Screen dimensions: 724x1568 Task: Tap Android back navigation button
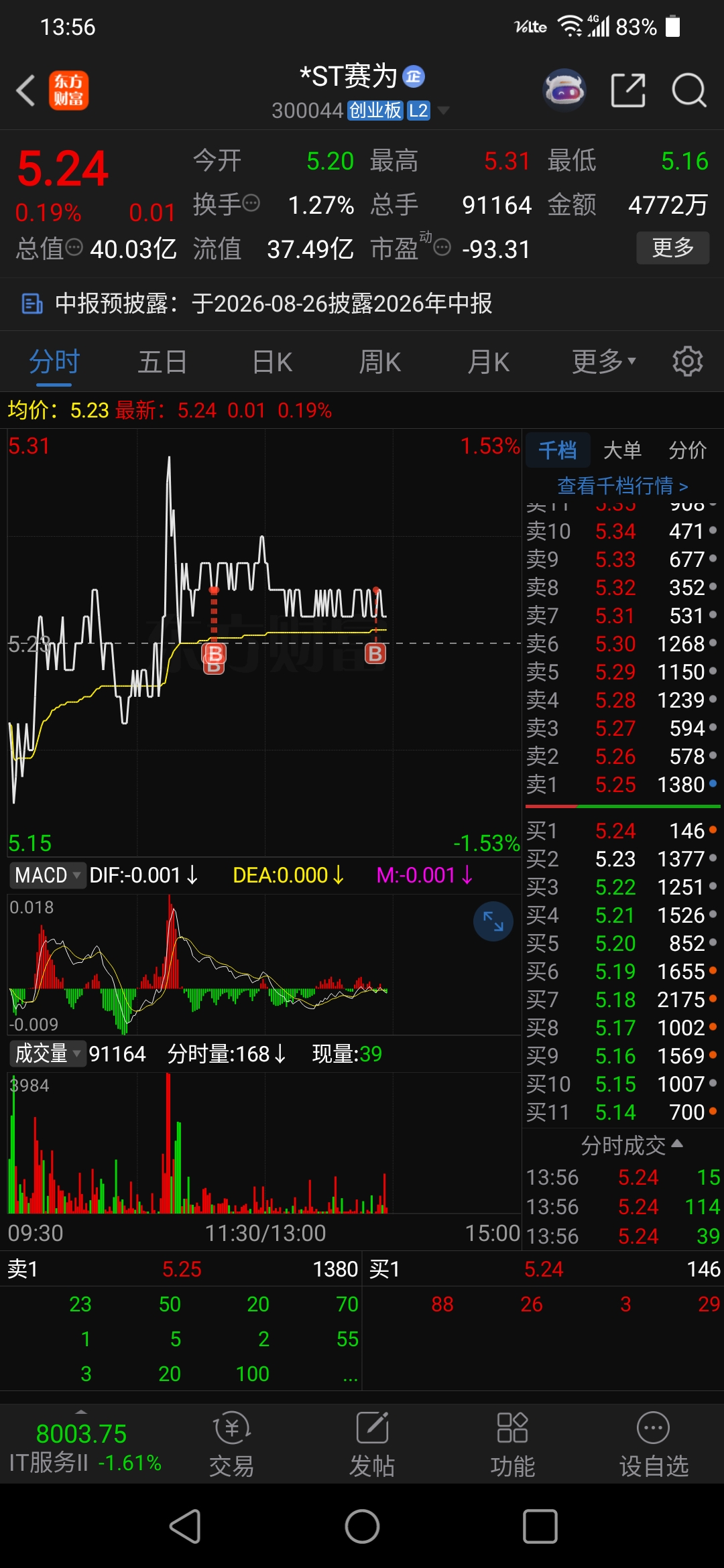(x=184, y=1527)
